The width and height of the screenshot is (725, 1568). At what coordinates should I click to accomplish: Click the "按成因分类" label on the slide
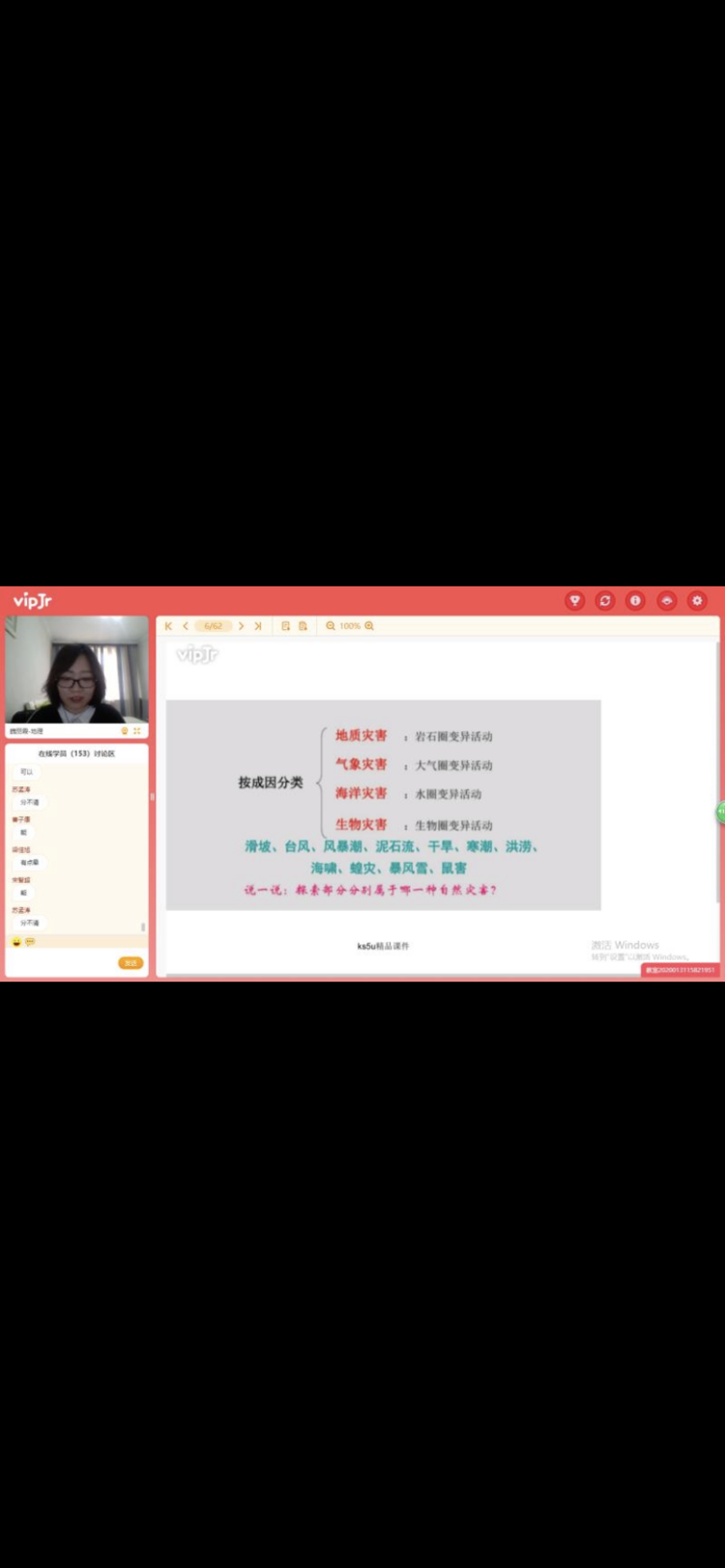pyautogui.click(x=271, y=783)
